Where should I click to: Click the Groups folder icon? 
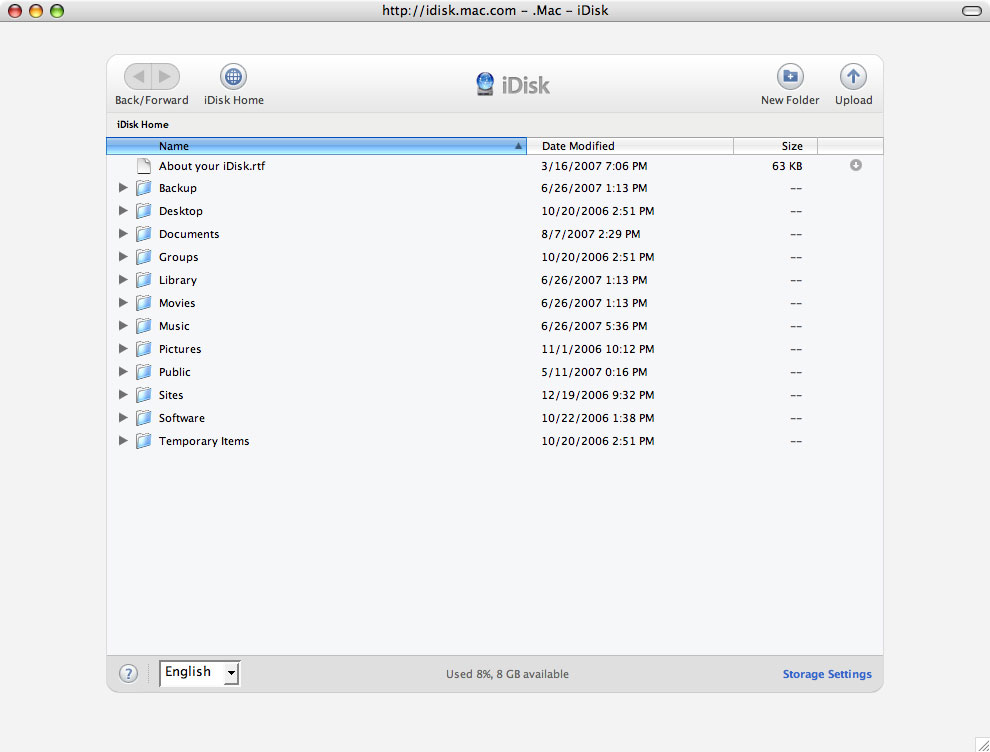click(144, 257)
